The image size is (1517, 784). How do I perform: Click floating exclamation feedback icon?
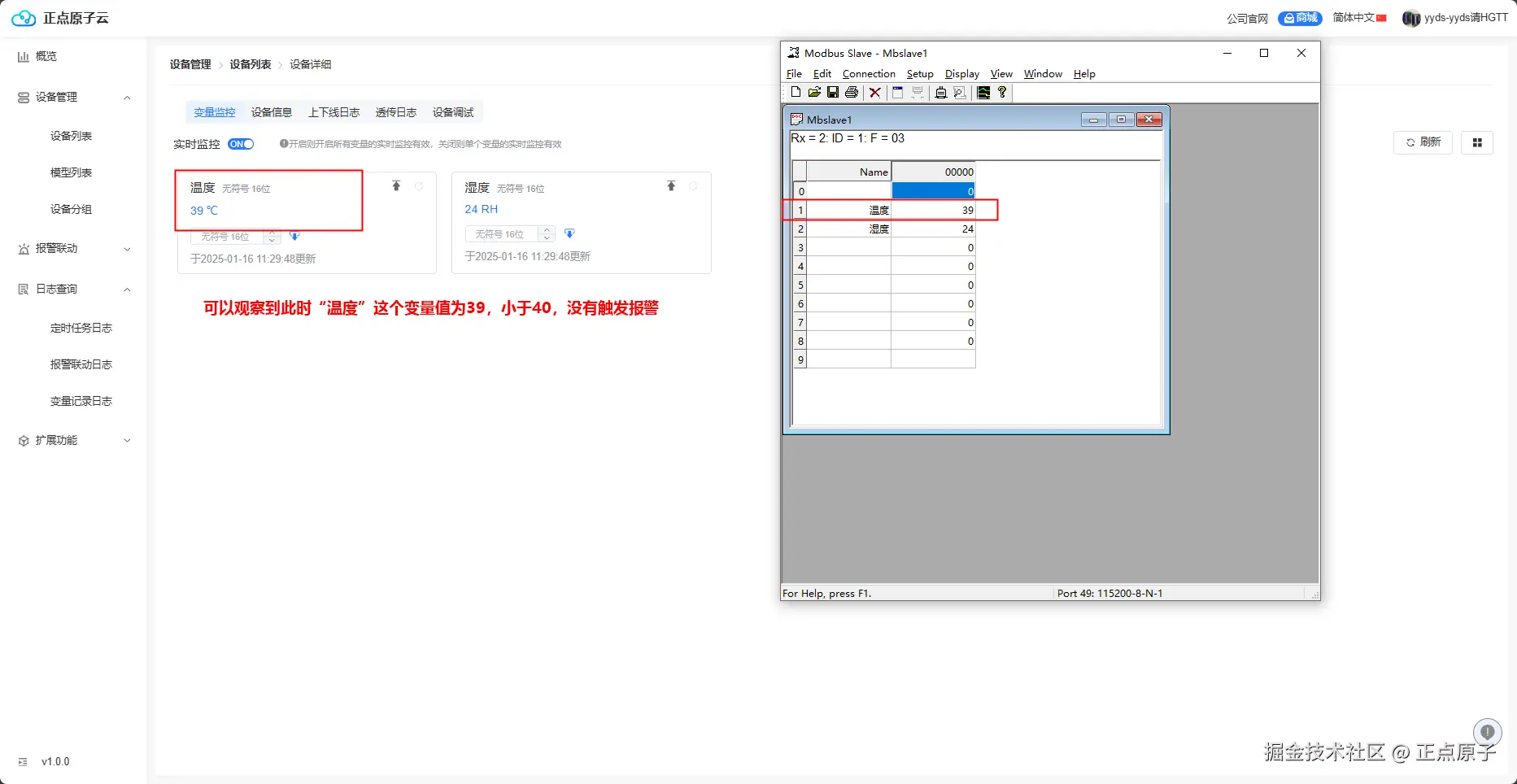pos(1488,732)
